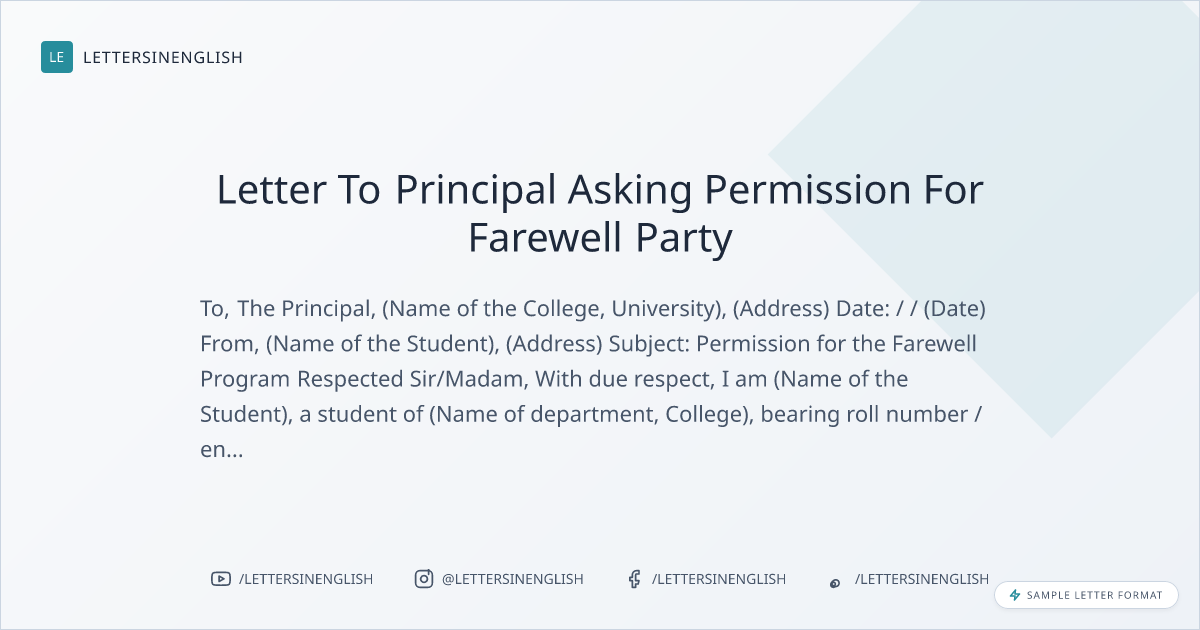
Task: Click the small swirl icon after Facebook
Action: (835, 583)
